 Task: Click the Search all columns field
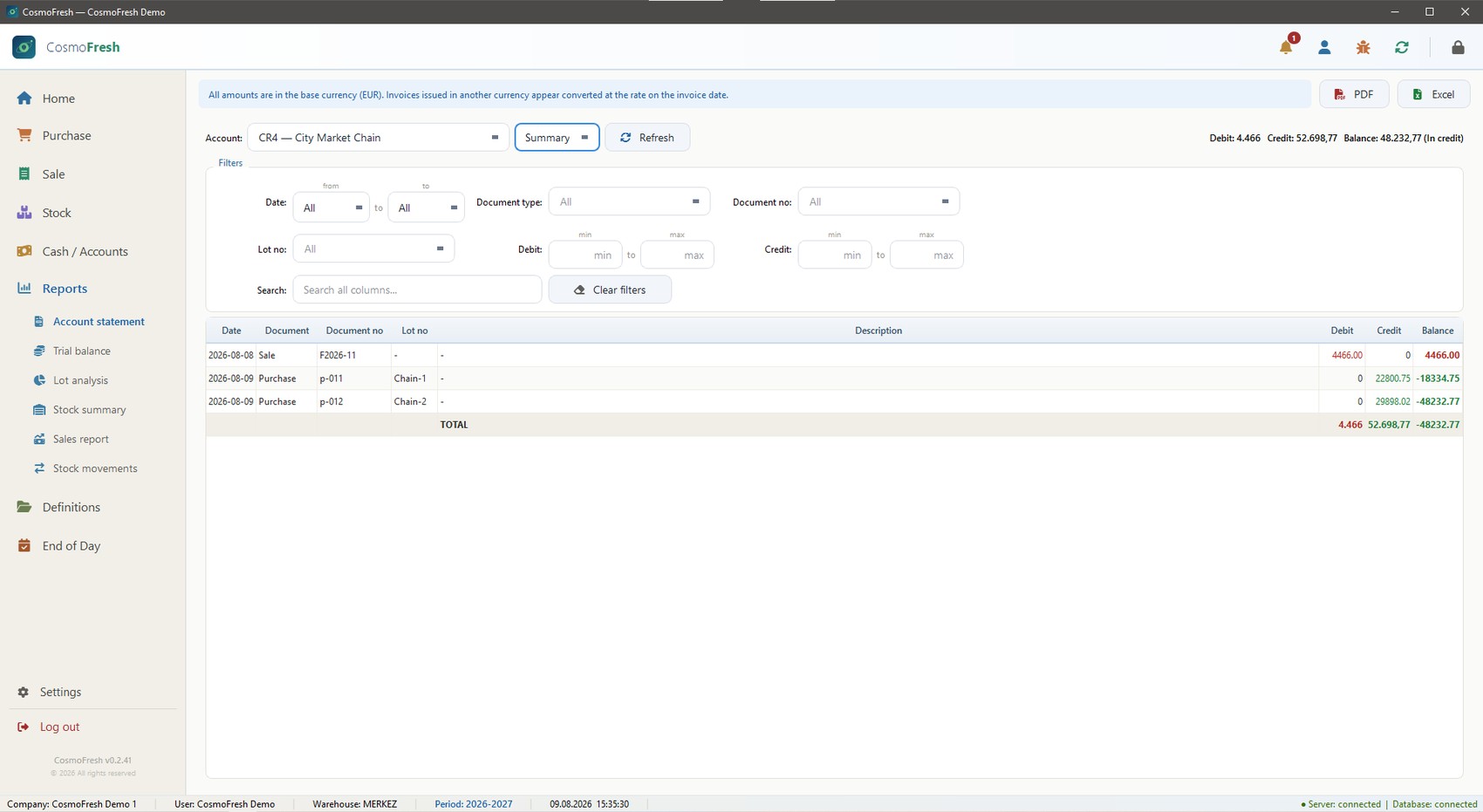click(x=417, y=290)
